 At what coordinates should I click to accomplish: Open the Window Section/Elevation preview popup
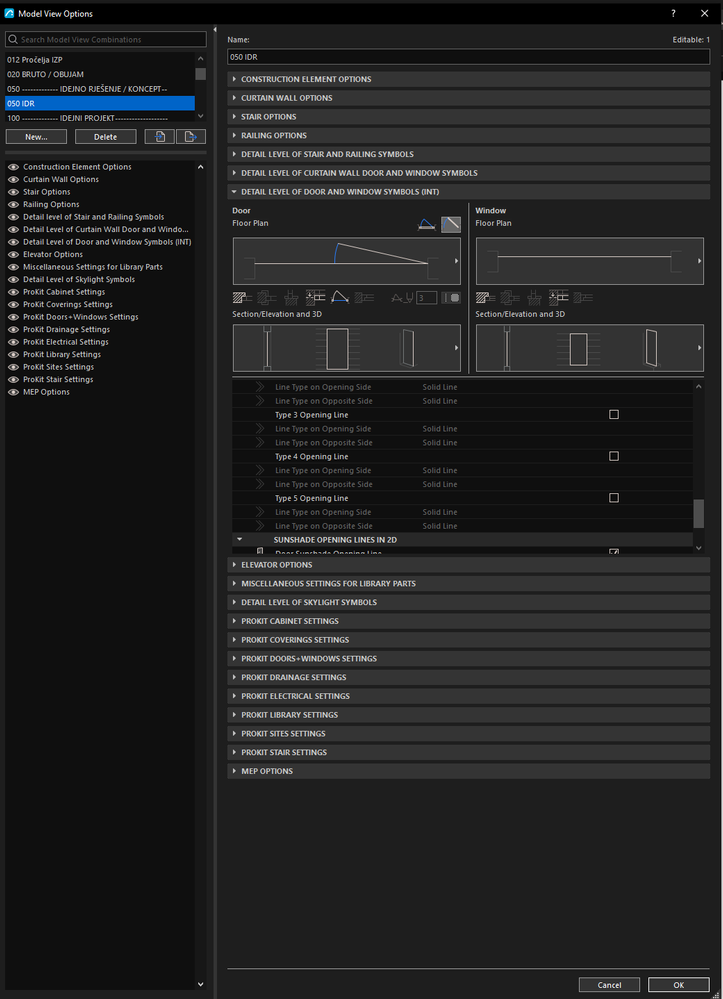pos(699,348)
